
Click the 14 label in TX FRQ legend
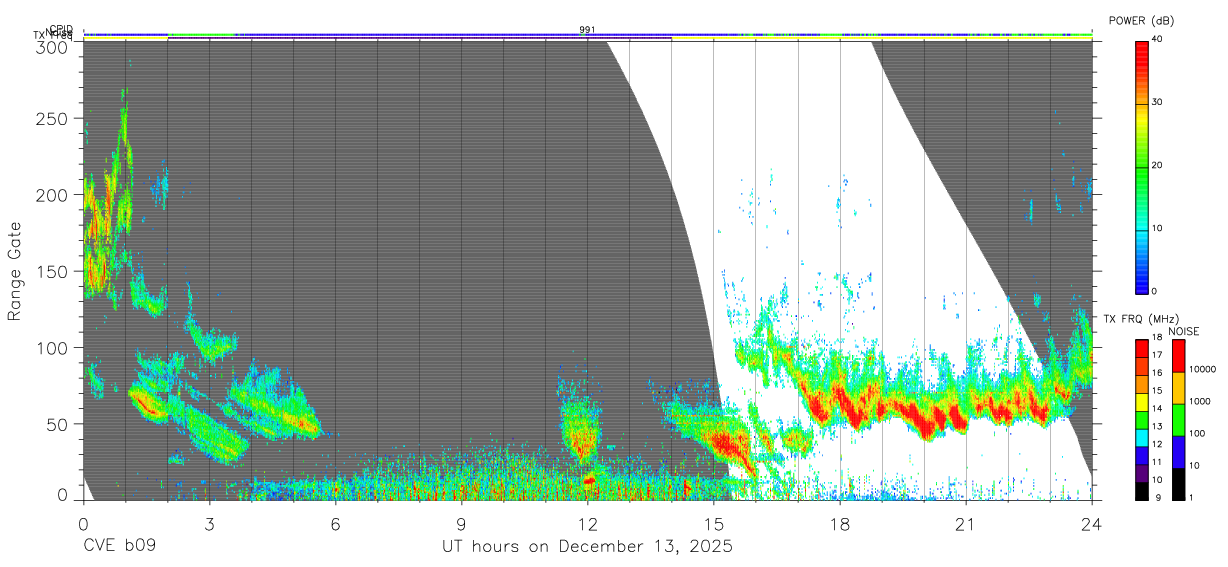pos(1158,409)
